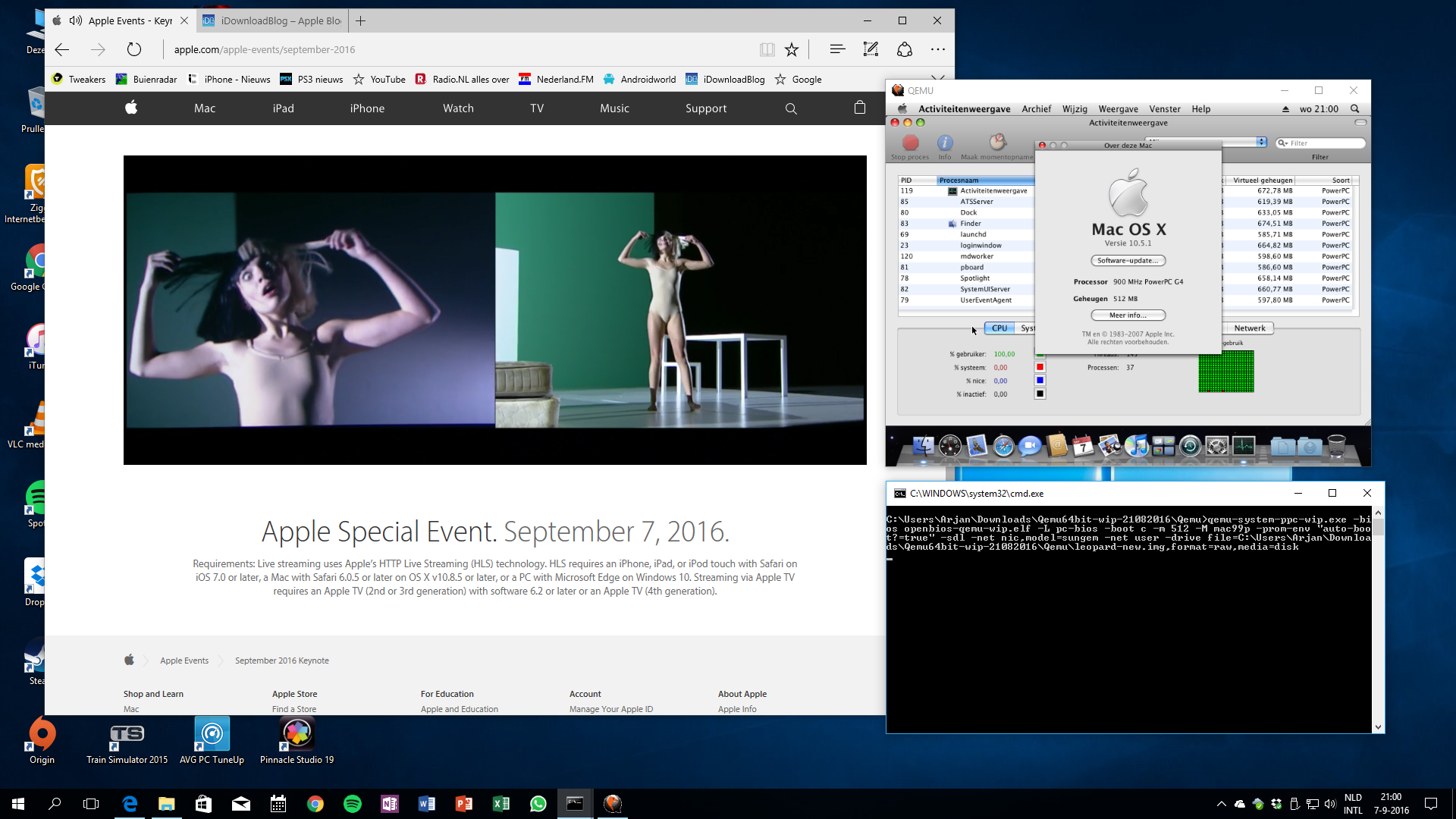
Task: Open the Weergave menu
Action: (x=1119, y=108)
